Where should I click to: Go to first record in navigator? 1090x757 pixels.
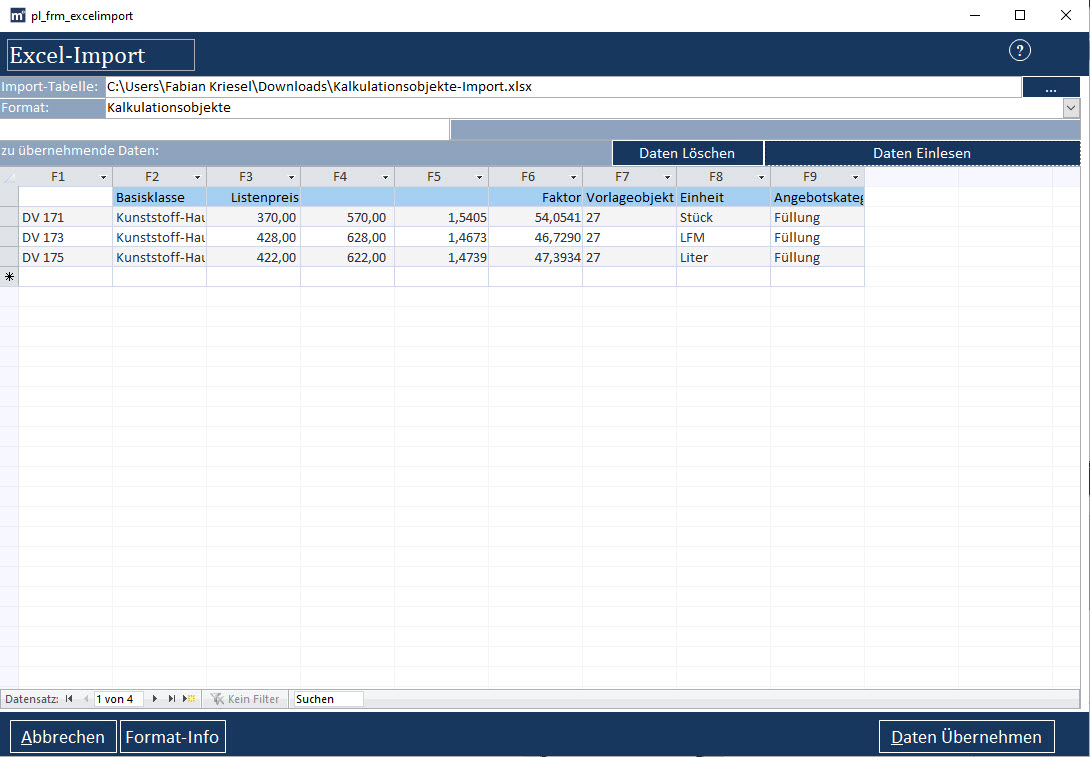[69, 699]
